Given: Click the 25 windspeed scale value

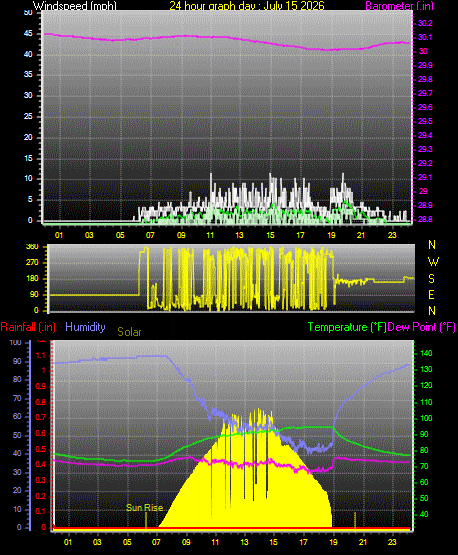Looking at the screenshot, I should point(28,116).
